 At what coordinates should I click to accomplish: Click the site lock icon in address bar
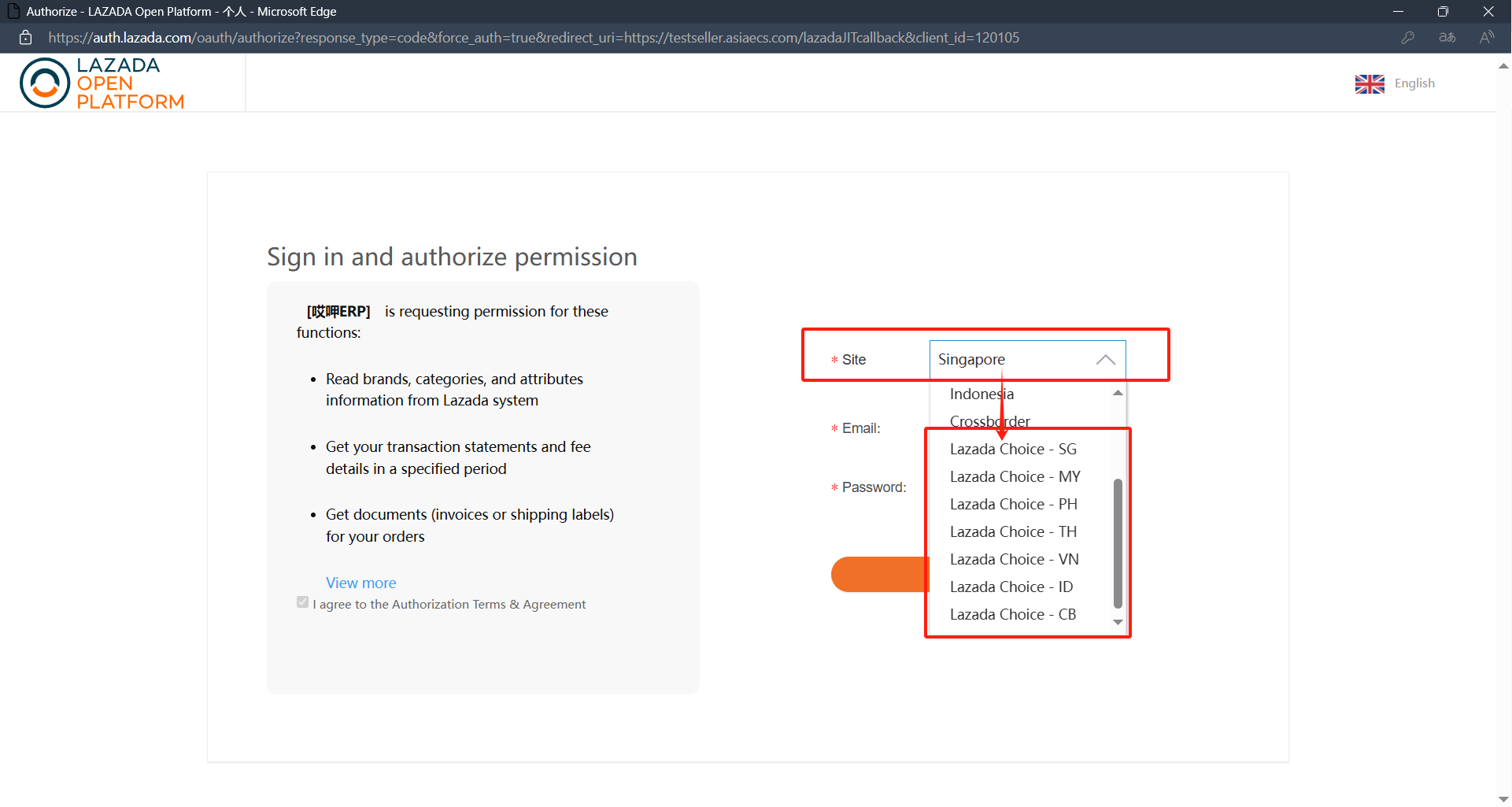click(25, 37)
